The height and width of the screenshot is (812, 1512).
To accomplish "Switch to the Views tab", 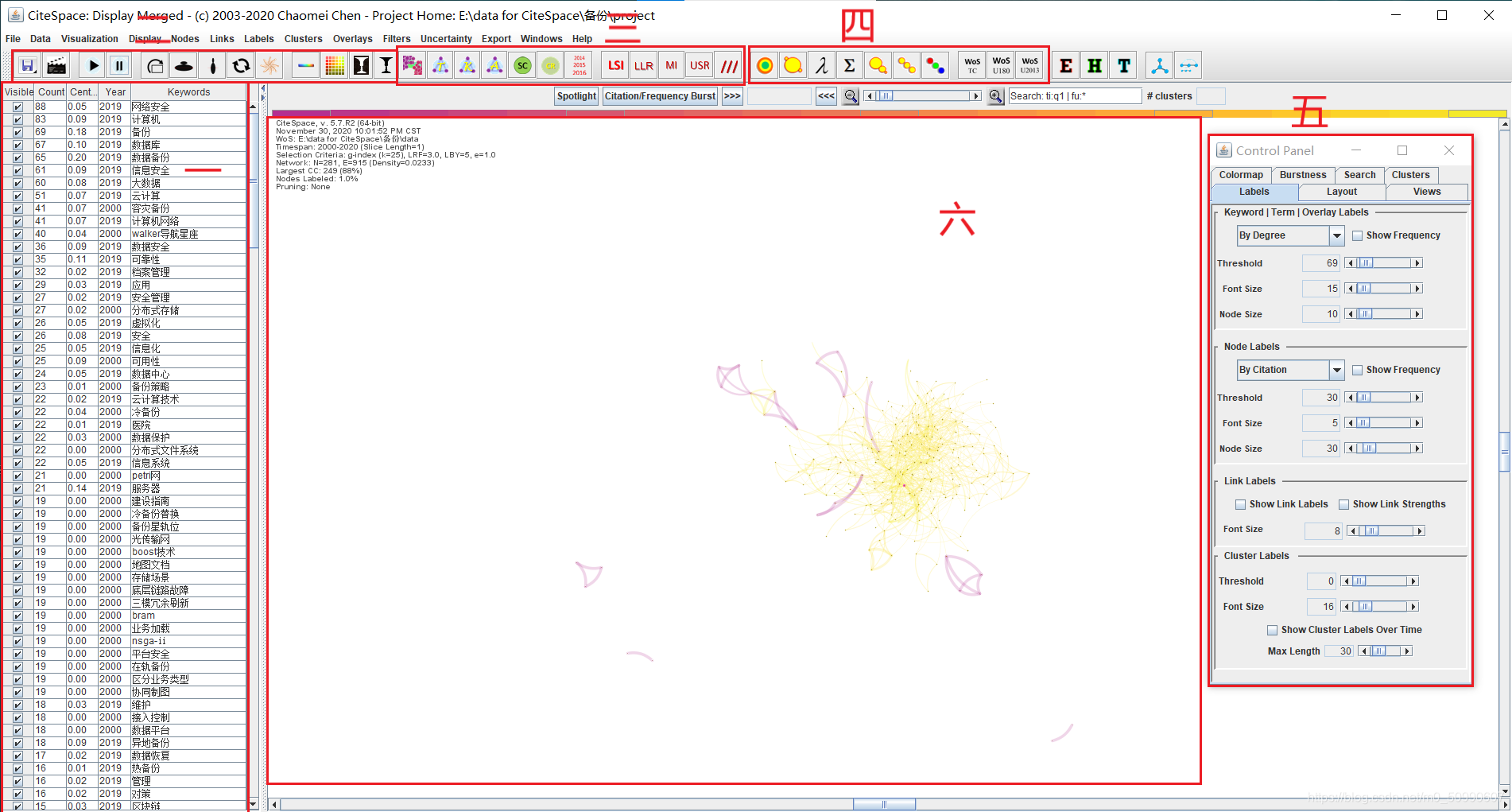I will (1427, 192).
